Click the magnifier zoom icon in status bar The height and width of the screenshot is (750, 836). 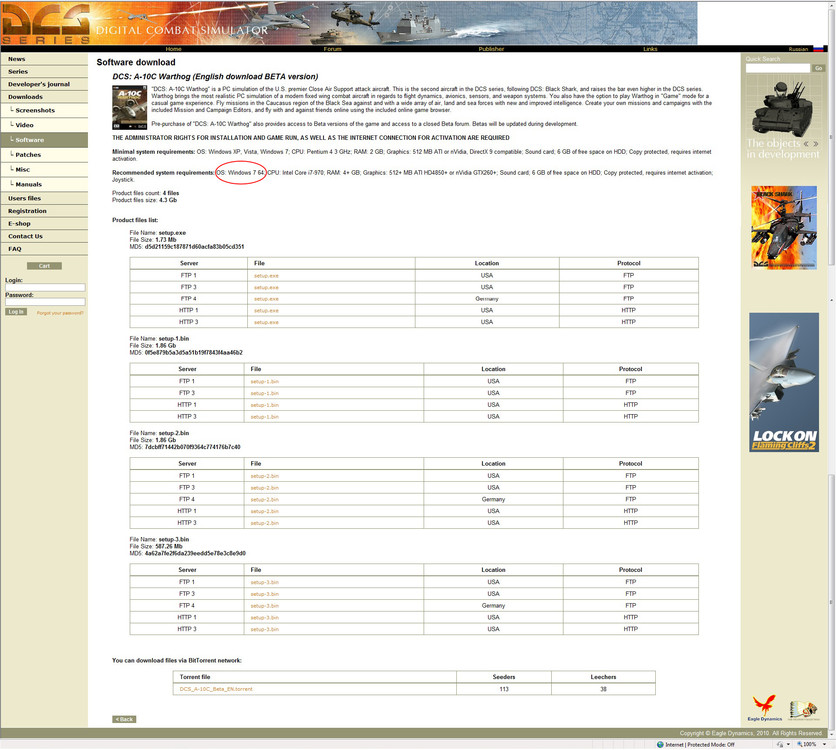(800, 745)
